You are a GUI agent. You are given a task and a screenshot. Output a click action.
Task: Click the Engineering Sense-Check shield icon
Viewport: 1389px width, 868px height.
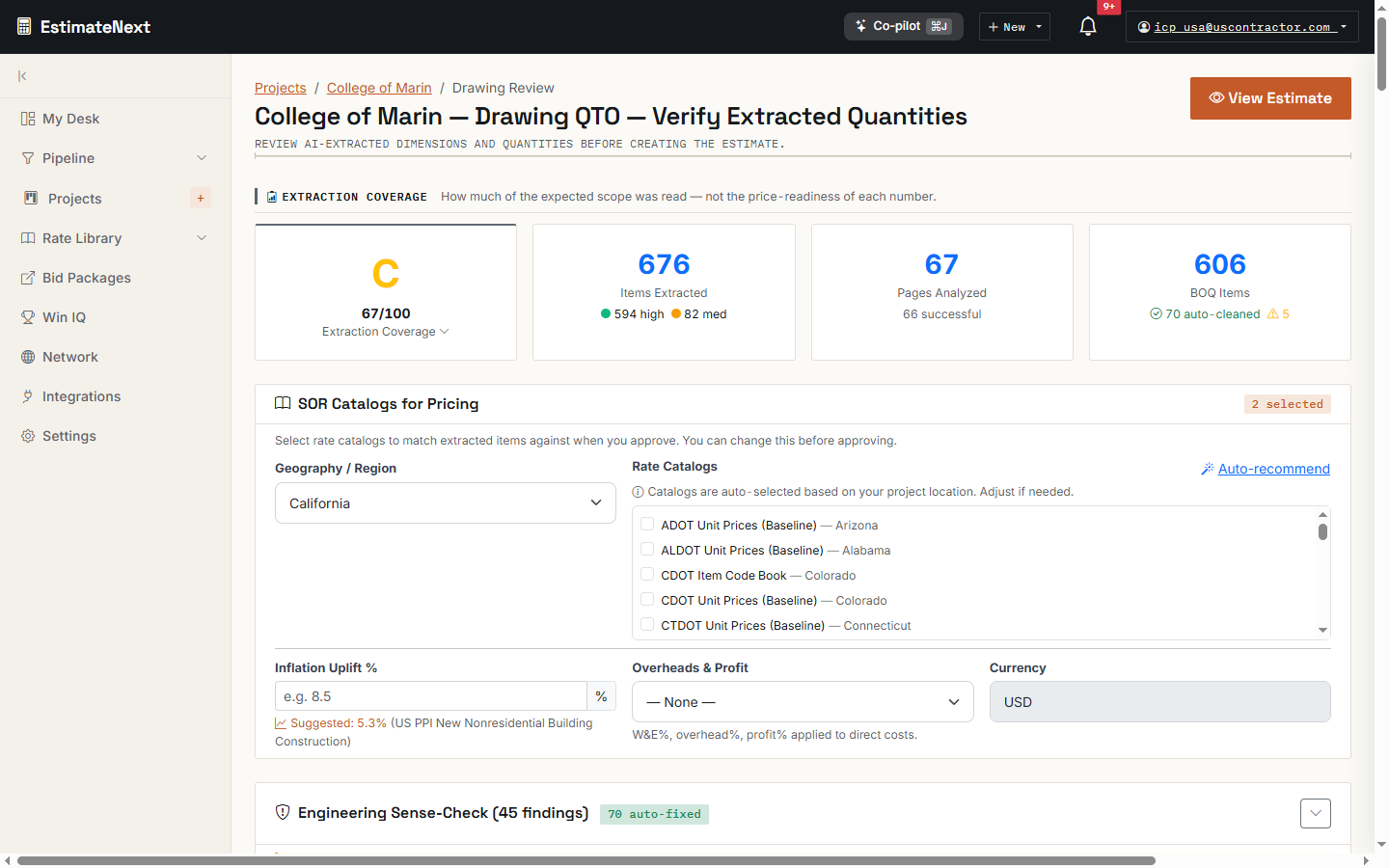point(283,812)
